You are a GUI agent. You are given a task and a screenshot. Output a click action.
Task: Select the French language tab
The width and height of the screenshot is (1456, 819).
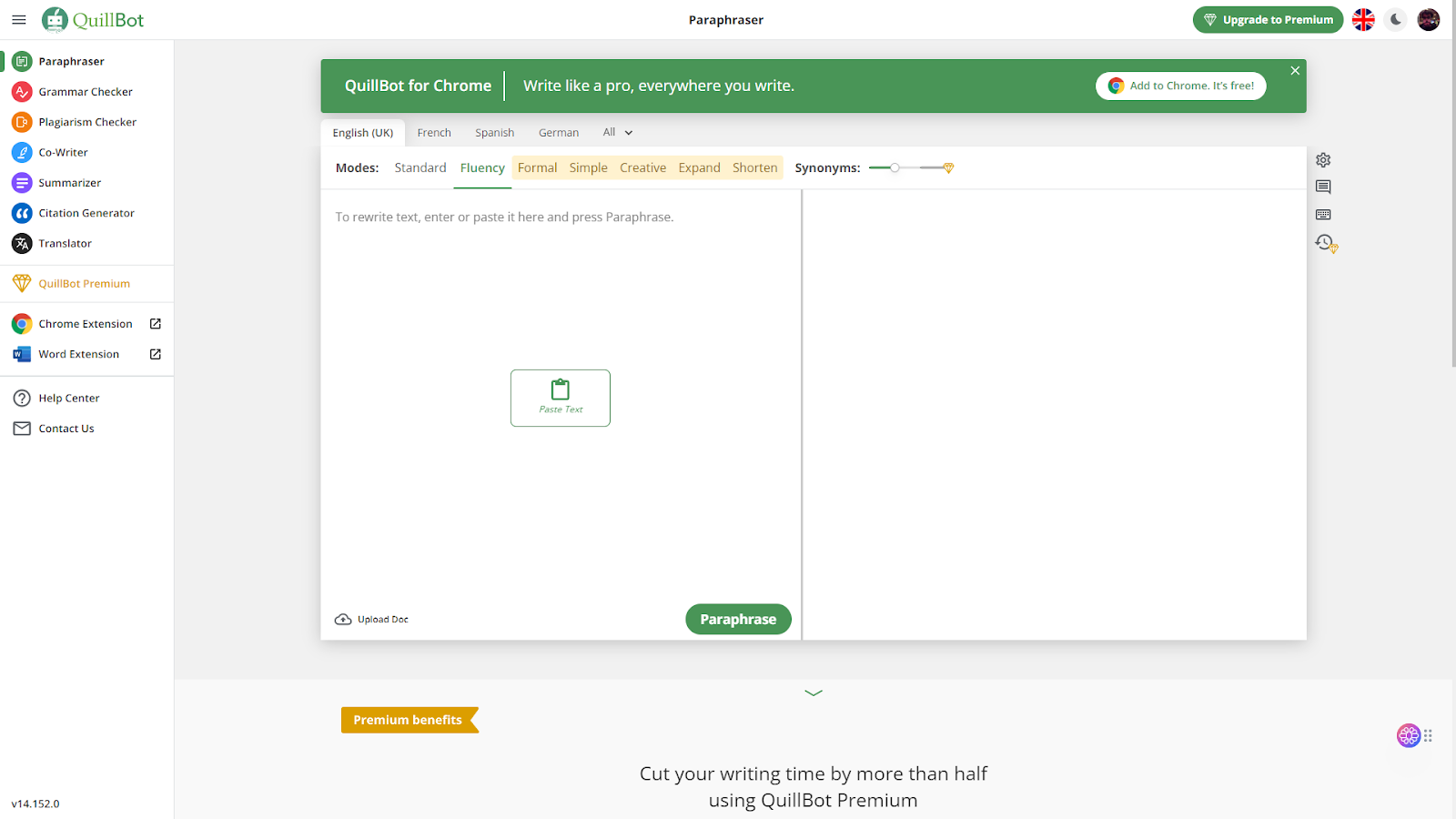[x=434, y=133]
